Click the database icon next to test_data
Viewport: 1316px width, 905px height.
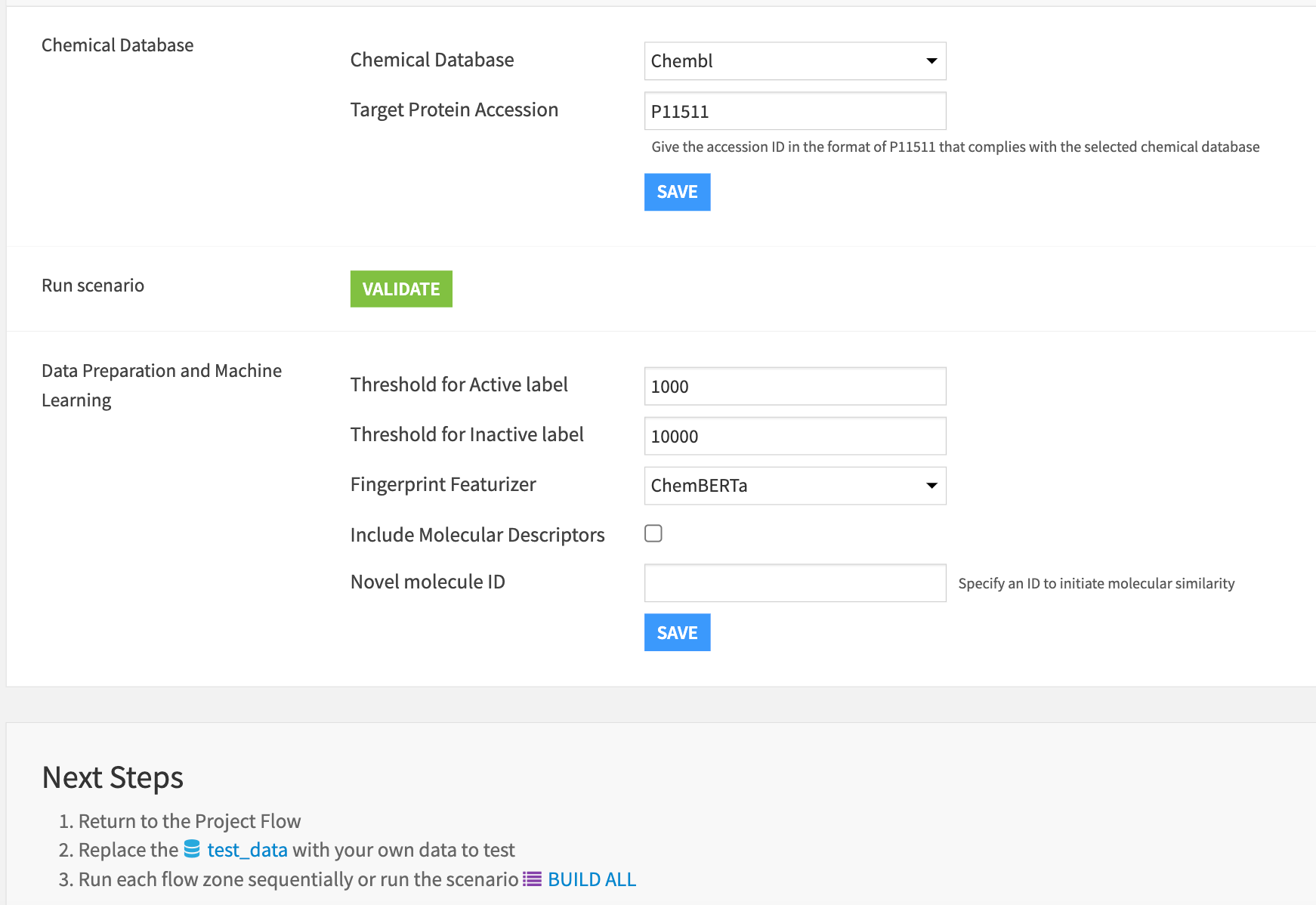click(x=193, y=850)
